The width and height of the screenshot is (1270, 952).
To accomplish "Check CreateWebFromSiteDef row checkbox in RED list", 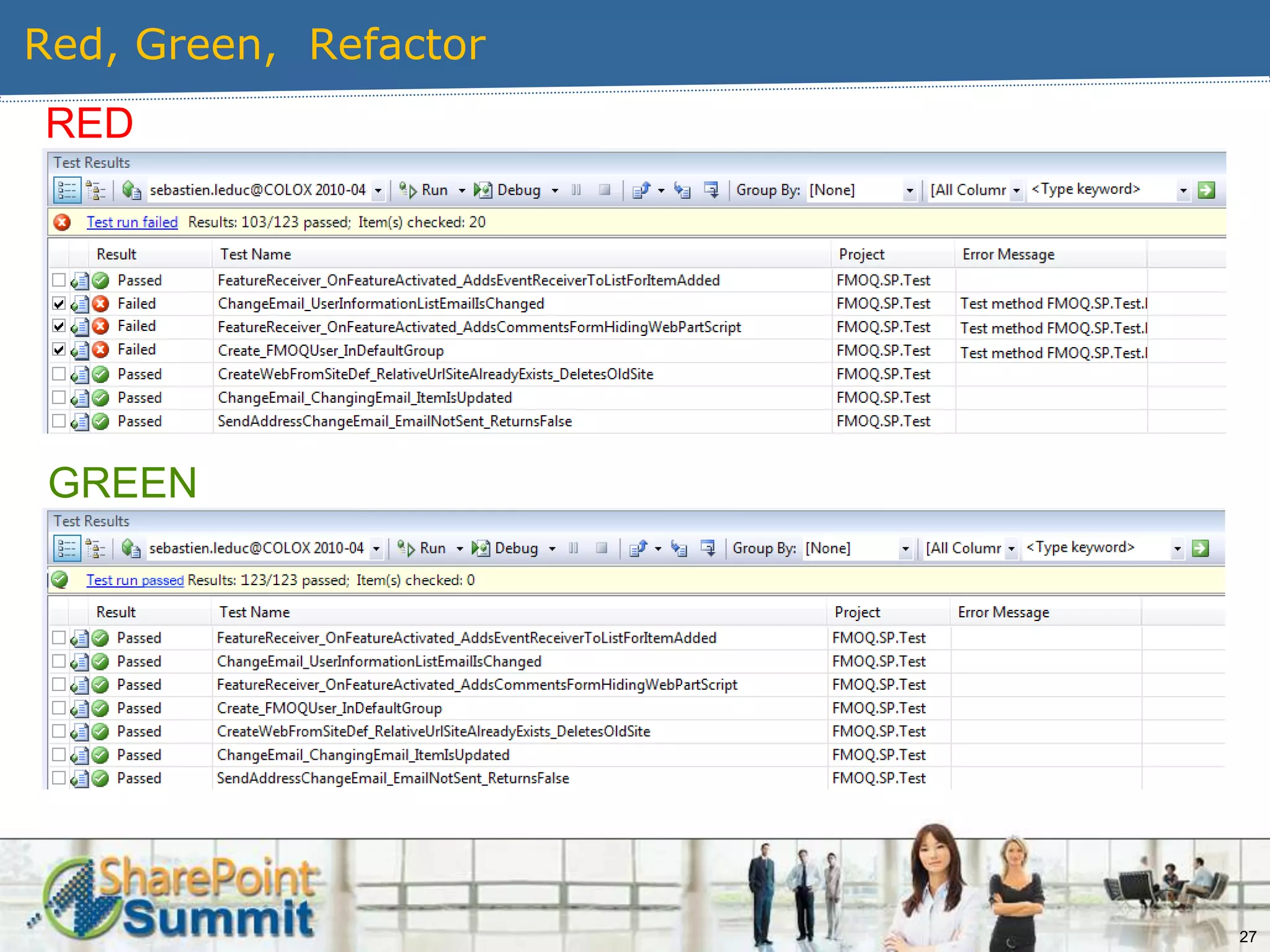I will click(59, 374).
